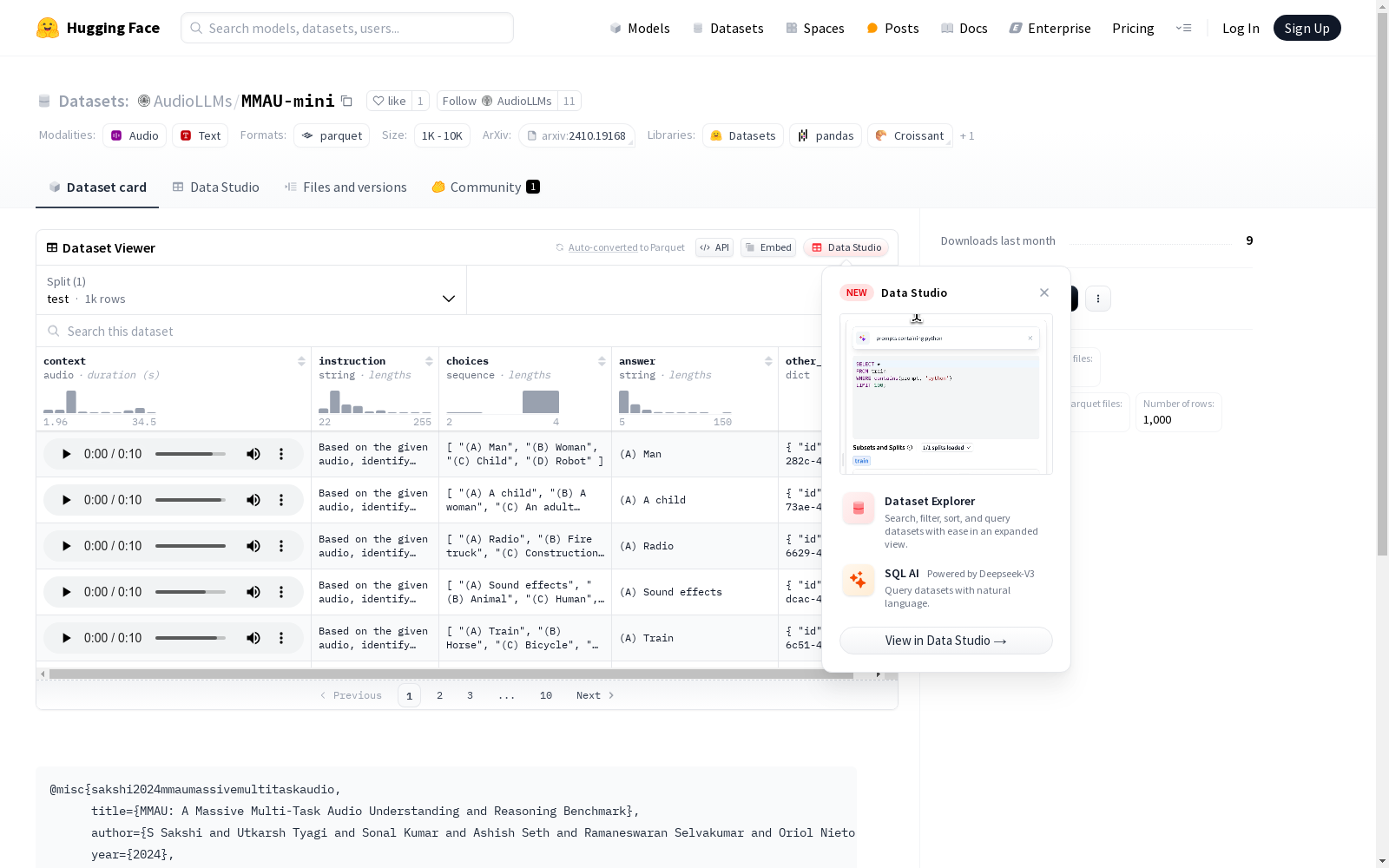Close the Data Studio popup
This screenshot has height=868, width=1389.
[x=1044, y=293]
